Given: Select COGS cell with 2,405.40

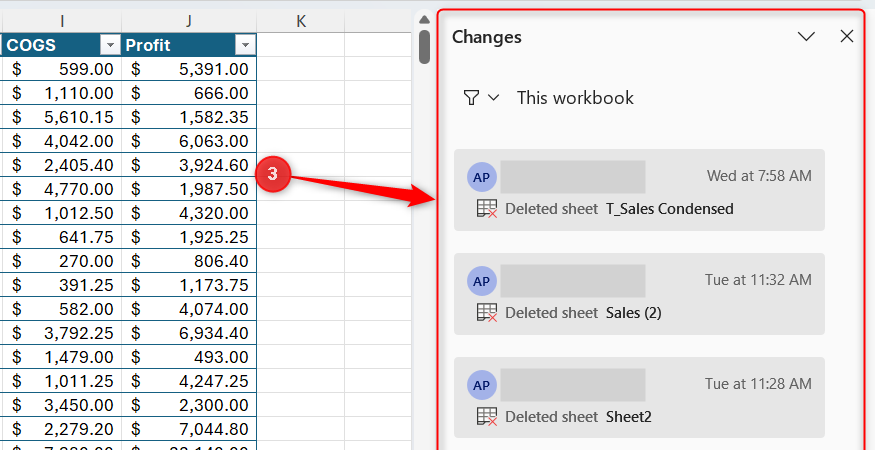Looking at the screenshot, I should click(61, 165).
